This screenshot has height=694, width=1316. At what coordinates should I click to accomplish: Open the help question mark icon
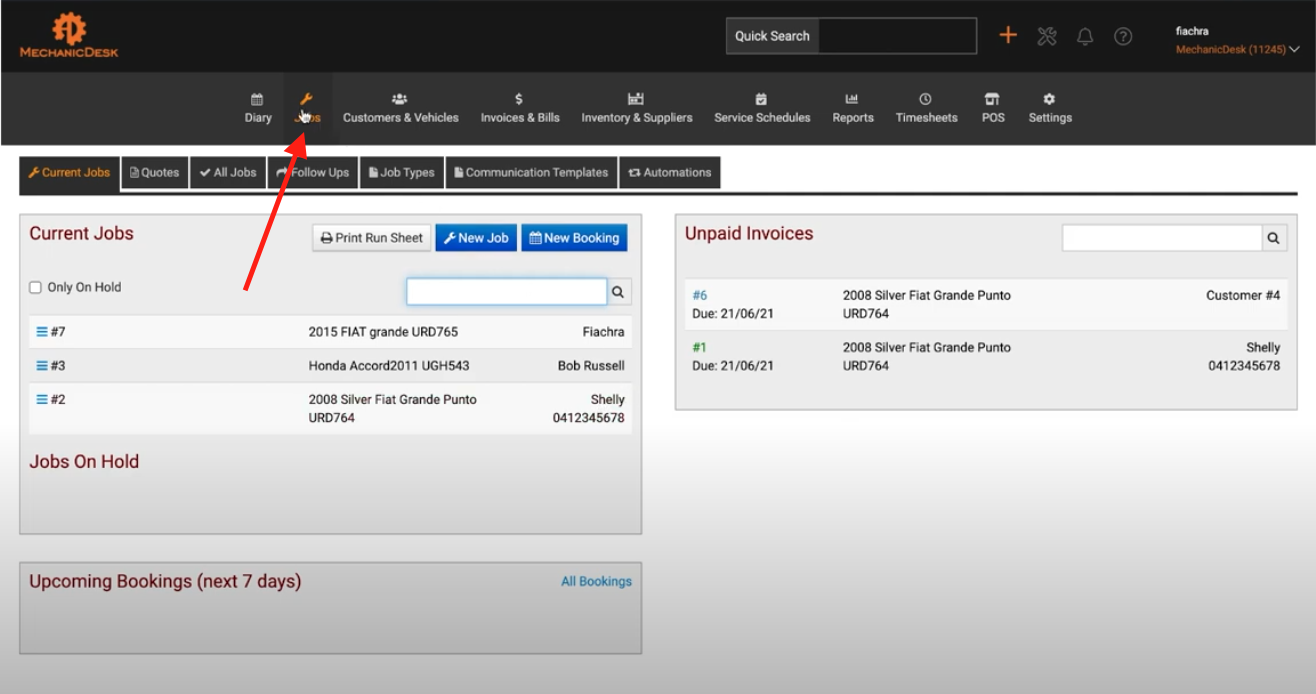coord(1123,36)
